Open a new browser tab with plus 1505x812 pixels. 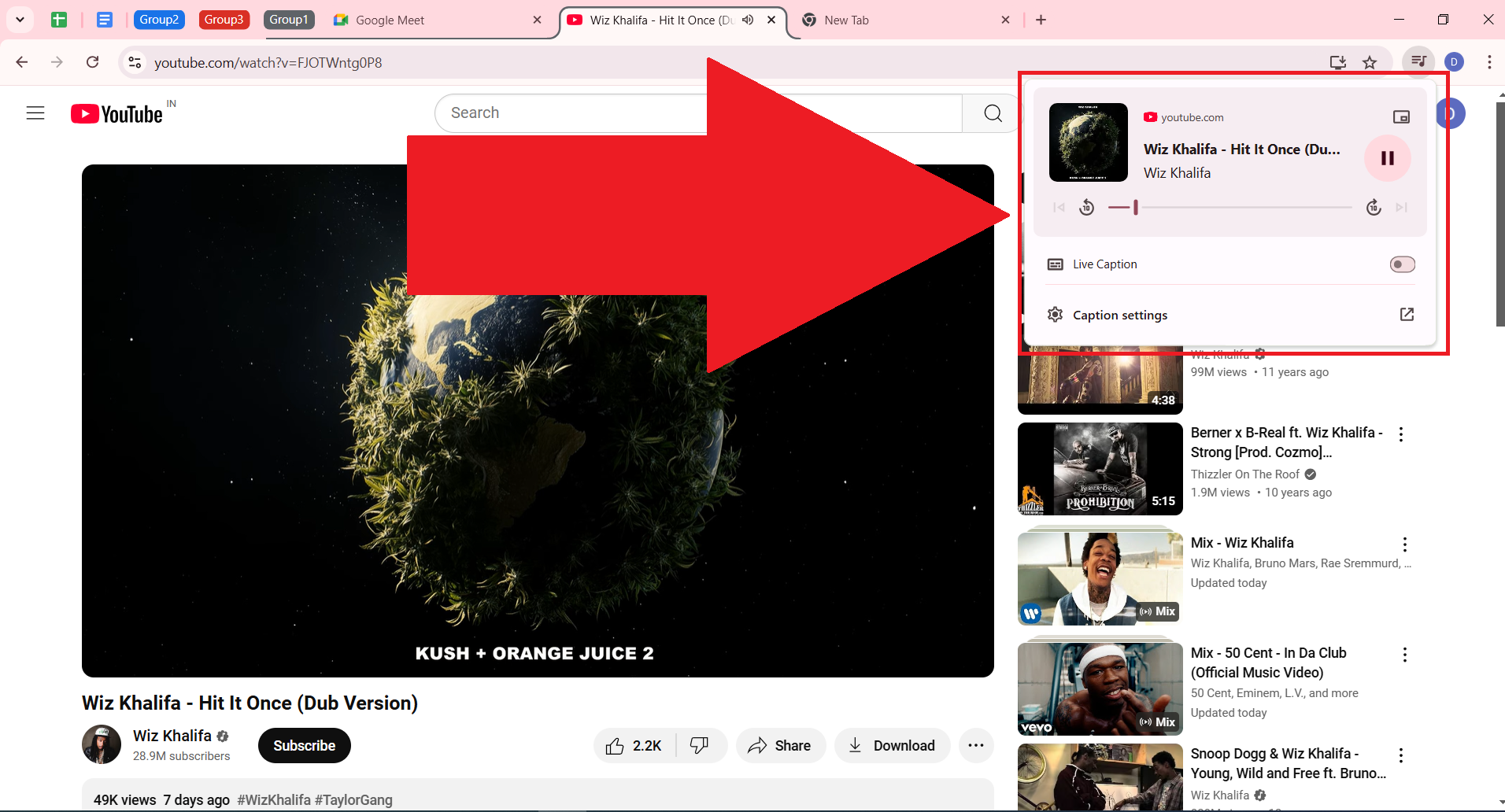click(1041, 20)
